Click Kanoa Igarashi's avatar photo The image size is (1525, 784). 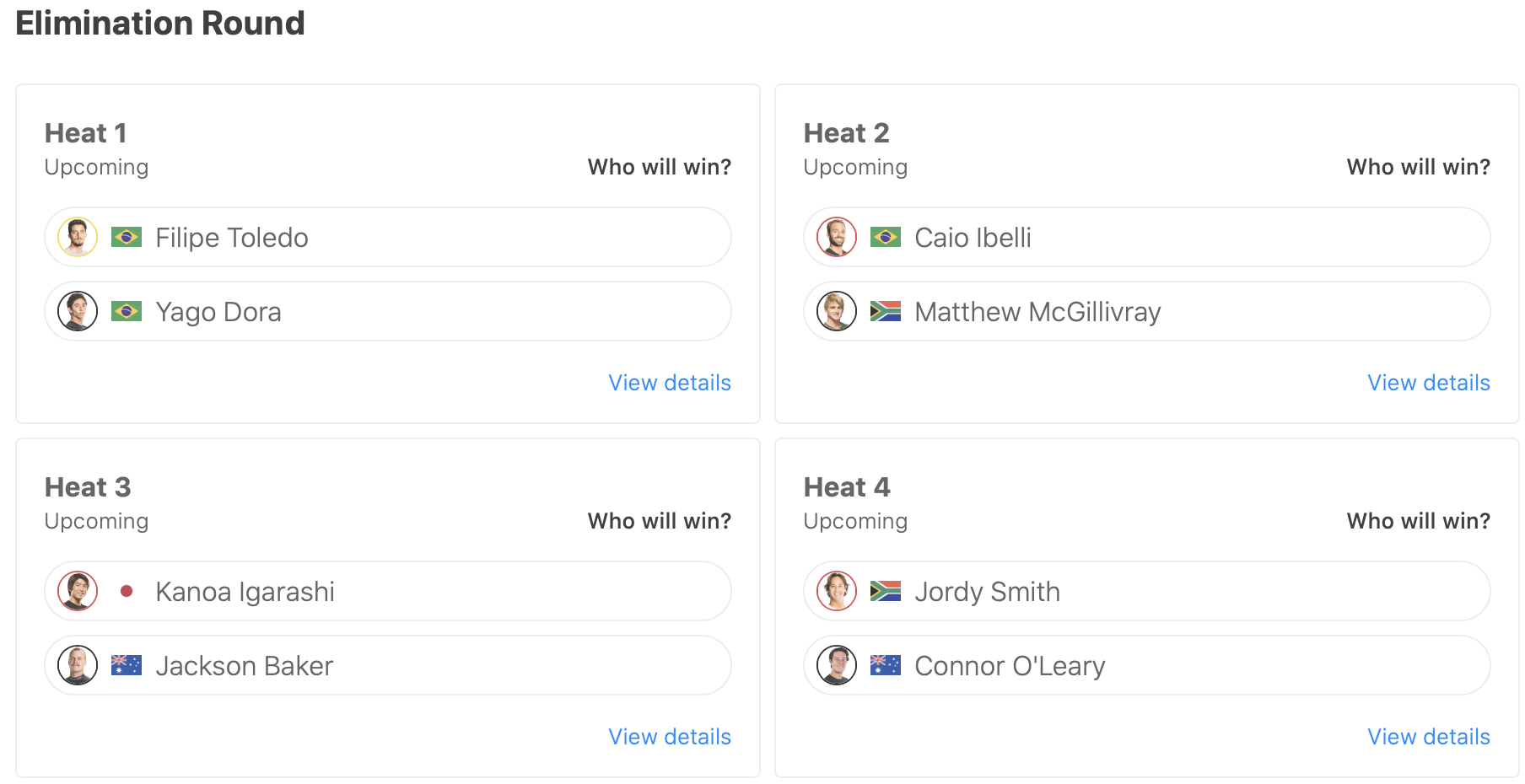point(78,592)
